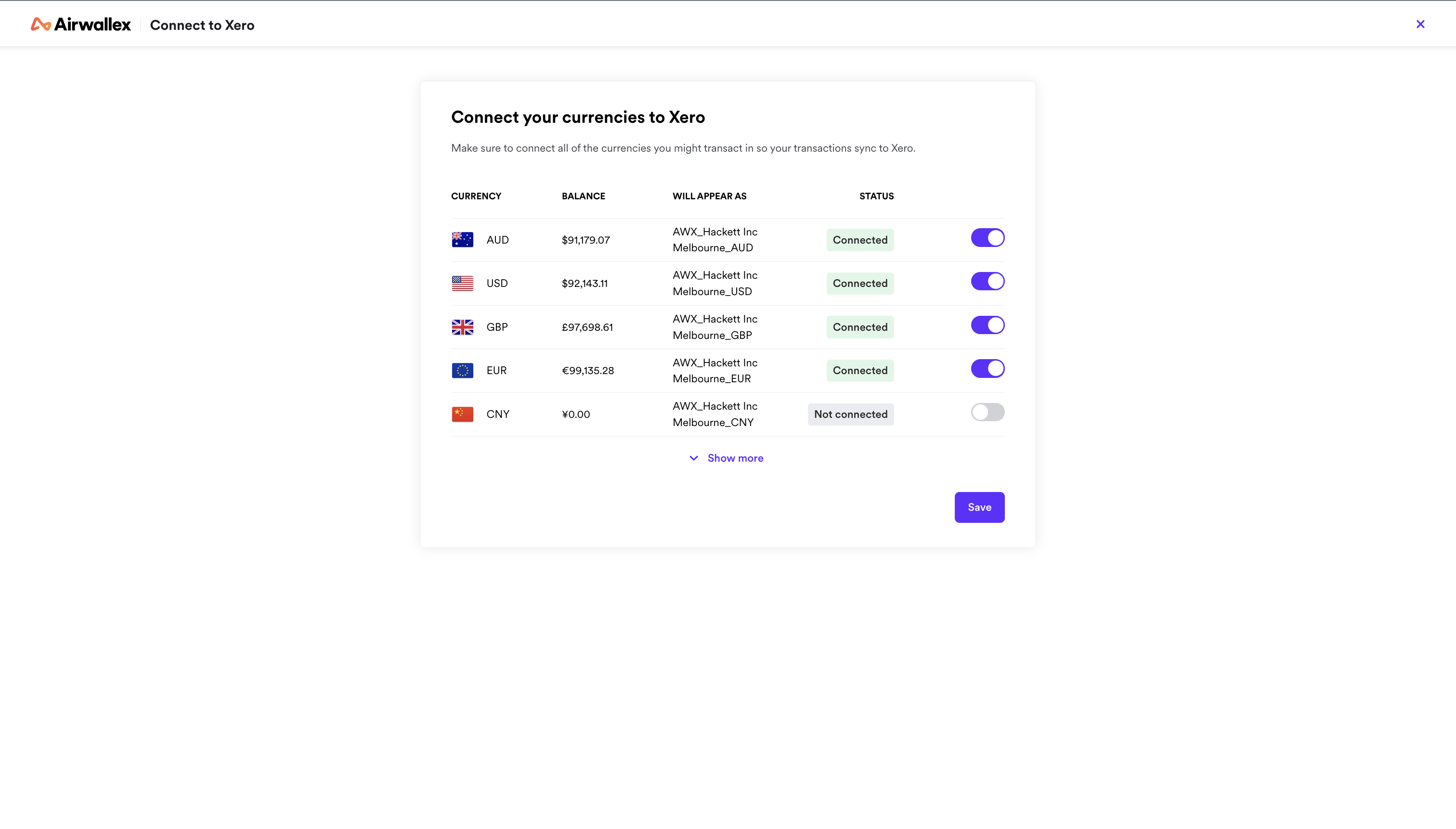Screen dimensions: 1456x829
Task: Close the Connect to Xero dialog
Action: tap(1420, 24)
